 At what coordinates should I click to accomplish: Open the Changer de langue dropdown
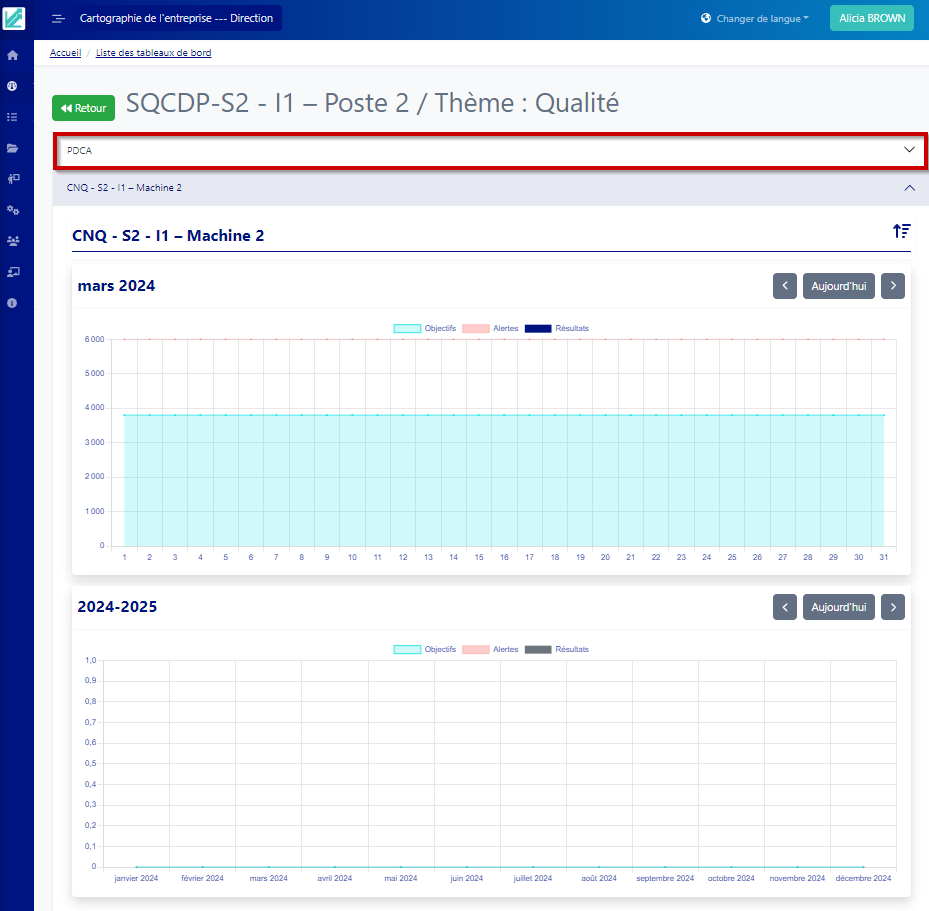(x=755, y=18)
